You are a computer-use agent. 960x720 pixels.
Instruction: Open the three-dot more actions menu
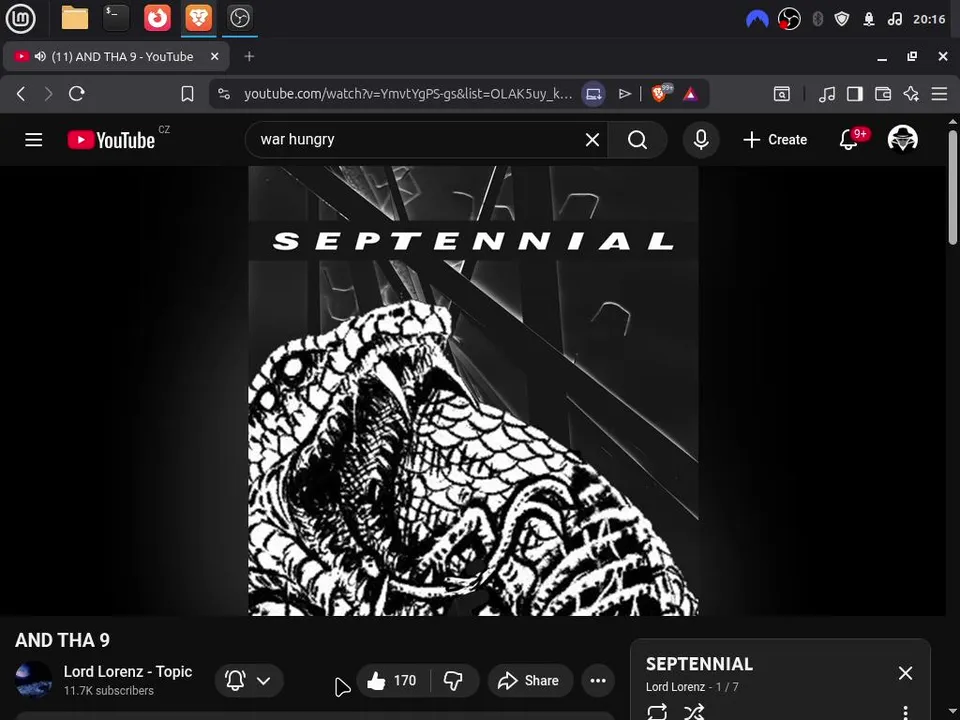click(598, 680)
